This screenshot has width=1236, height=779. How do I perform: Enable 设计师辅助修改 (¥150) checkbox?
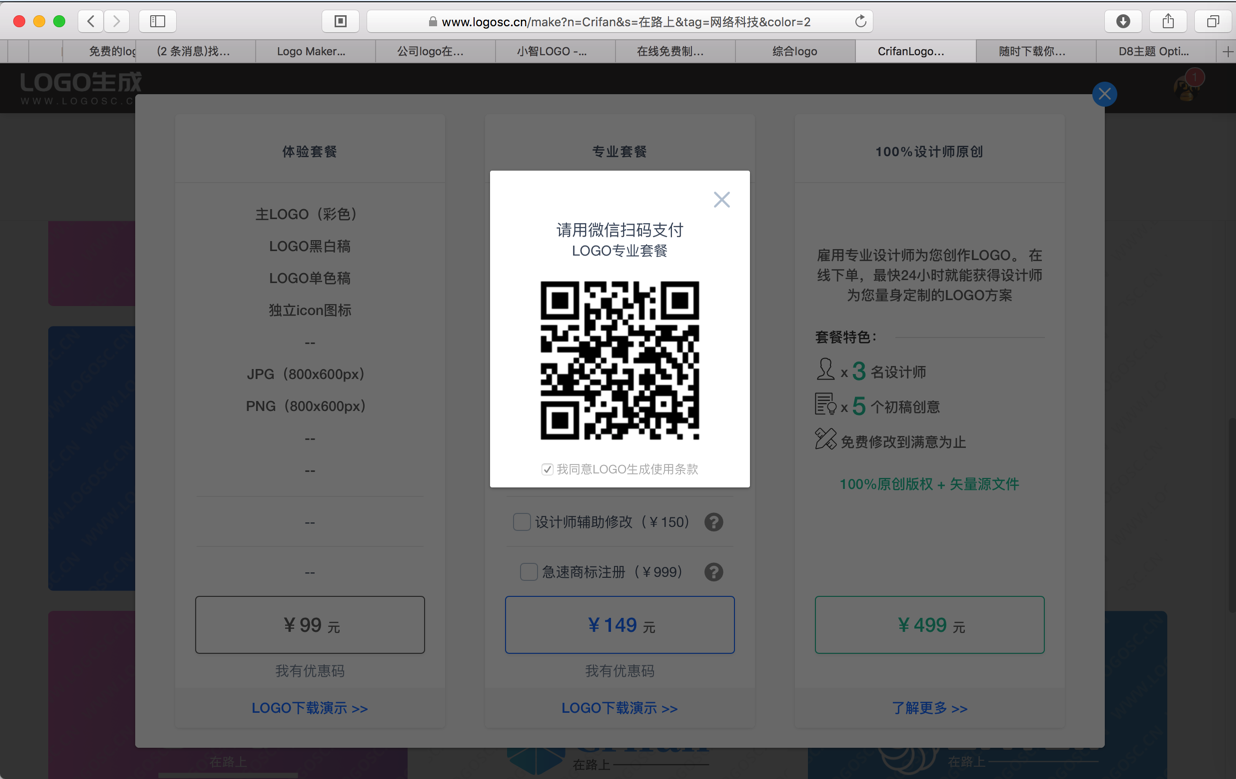coord(521,522)
